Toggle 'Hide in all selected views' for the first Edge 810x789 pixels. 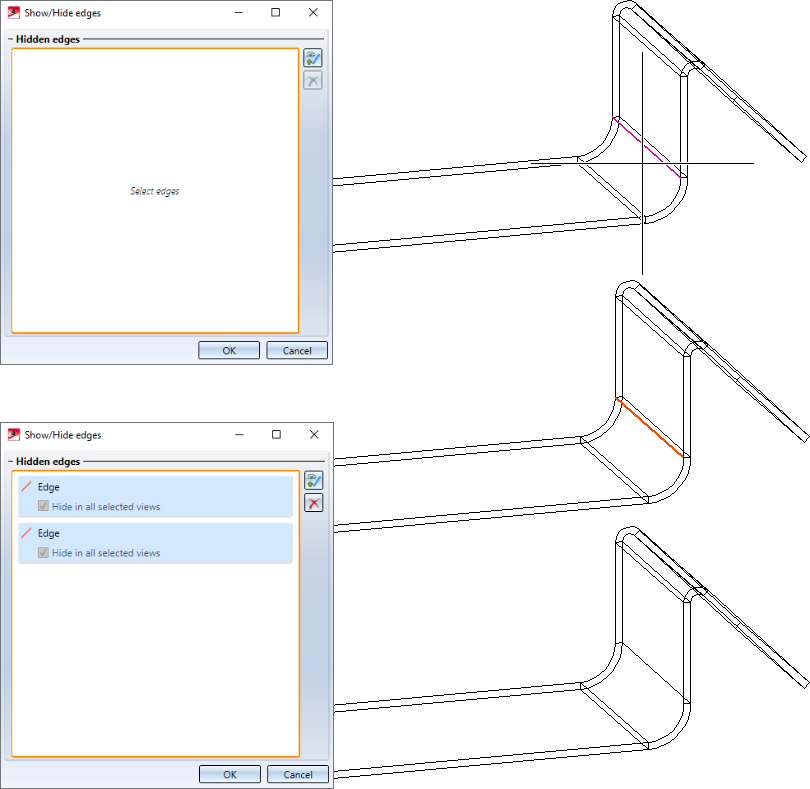tap(44, 507)
